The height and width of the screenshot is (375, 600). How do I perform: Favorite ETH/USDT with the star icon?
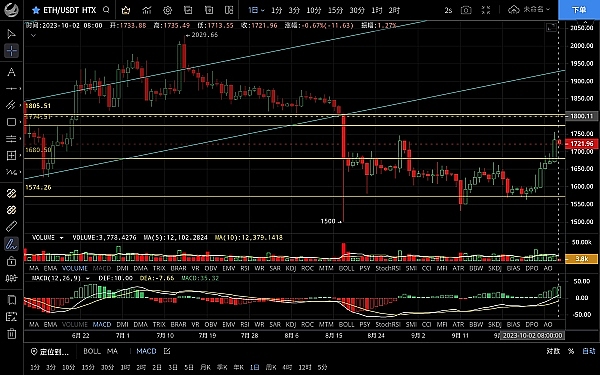pyautogui.click(x=36, y=10)
